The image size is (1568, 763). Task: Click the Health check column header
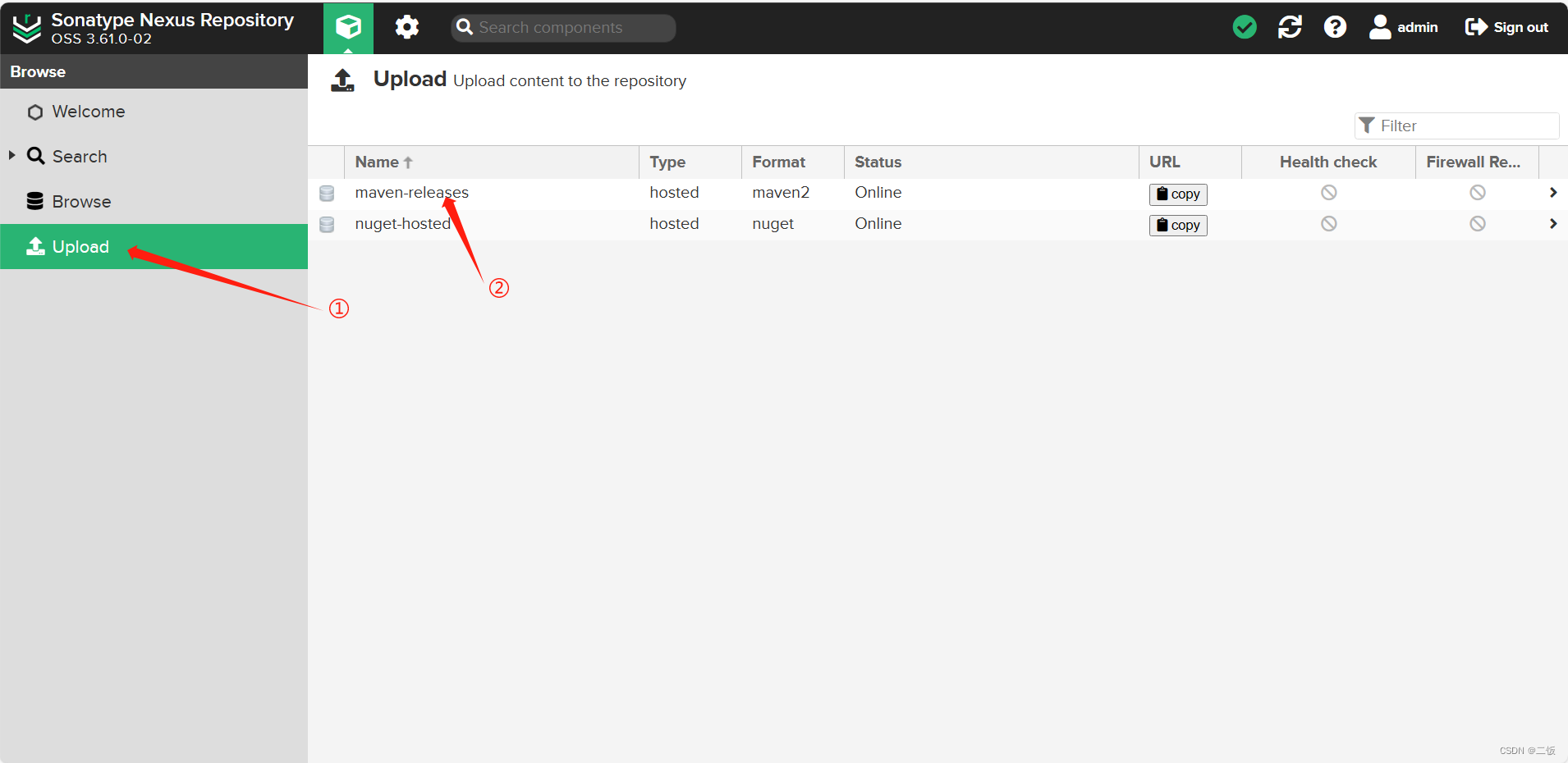click(x=1328, y=162)
